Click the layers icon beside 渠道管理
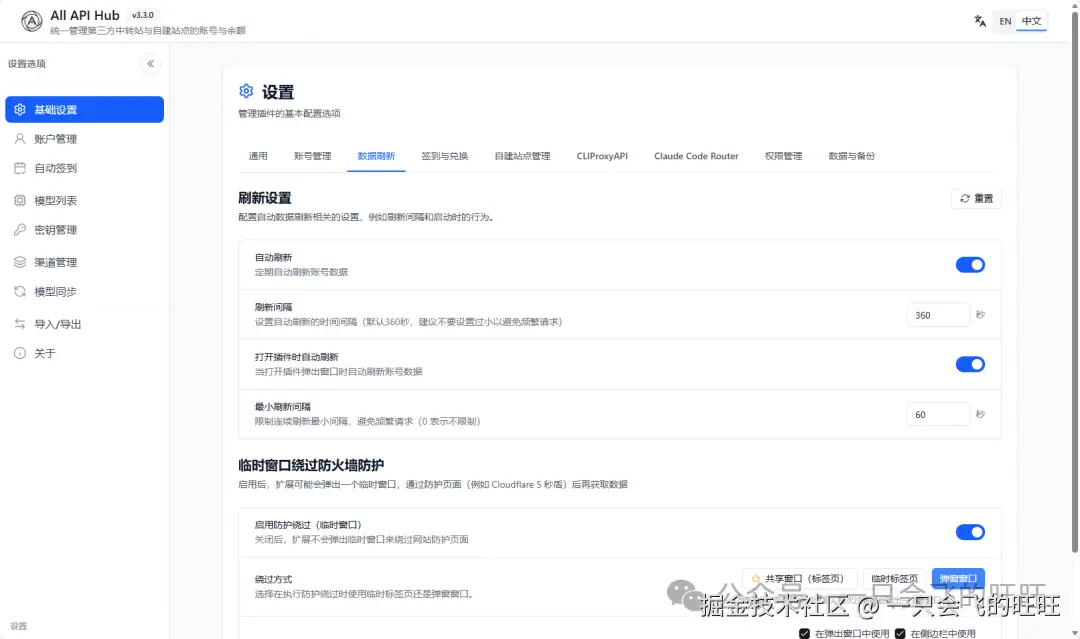 click(x=20, y=262)
